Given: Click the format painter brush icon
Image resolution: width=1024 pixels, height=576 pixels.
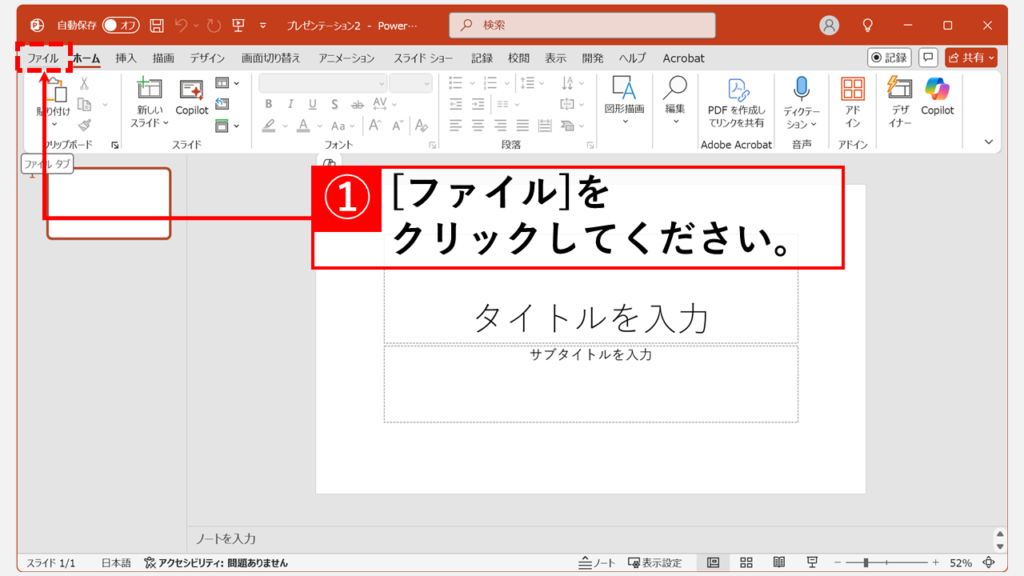Looking at the screenshot, I should 84,125.
